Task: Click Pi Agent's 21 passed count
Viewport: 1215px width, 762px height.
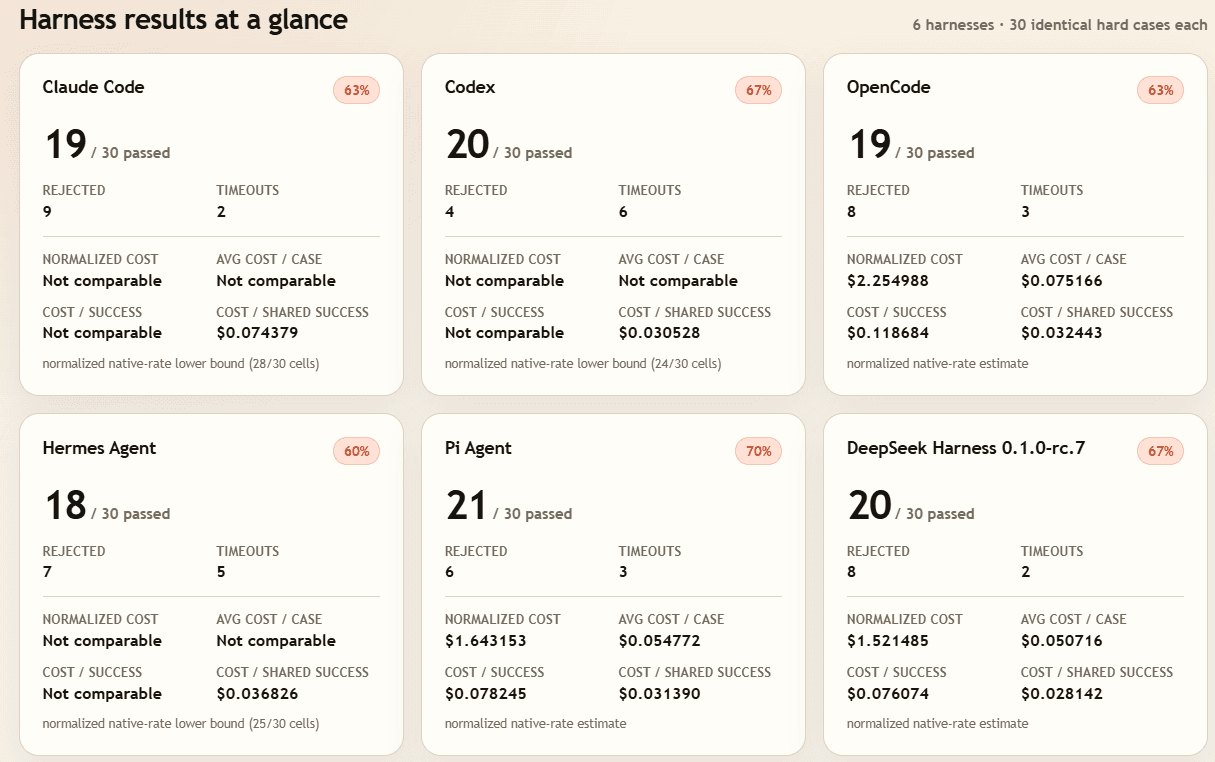Action: 466,505
